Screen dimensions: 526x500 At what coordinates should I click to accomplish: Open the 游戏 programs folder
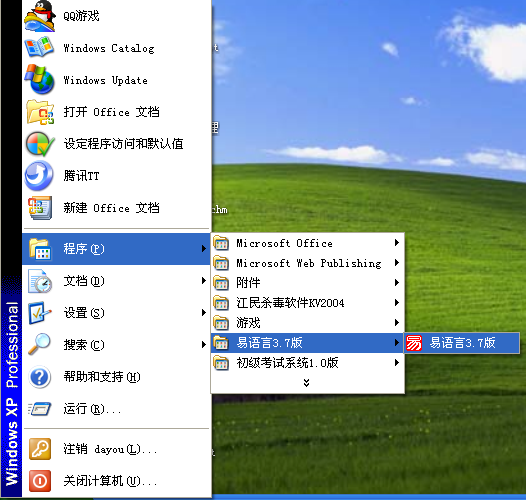tap(307, 323)
